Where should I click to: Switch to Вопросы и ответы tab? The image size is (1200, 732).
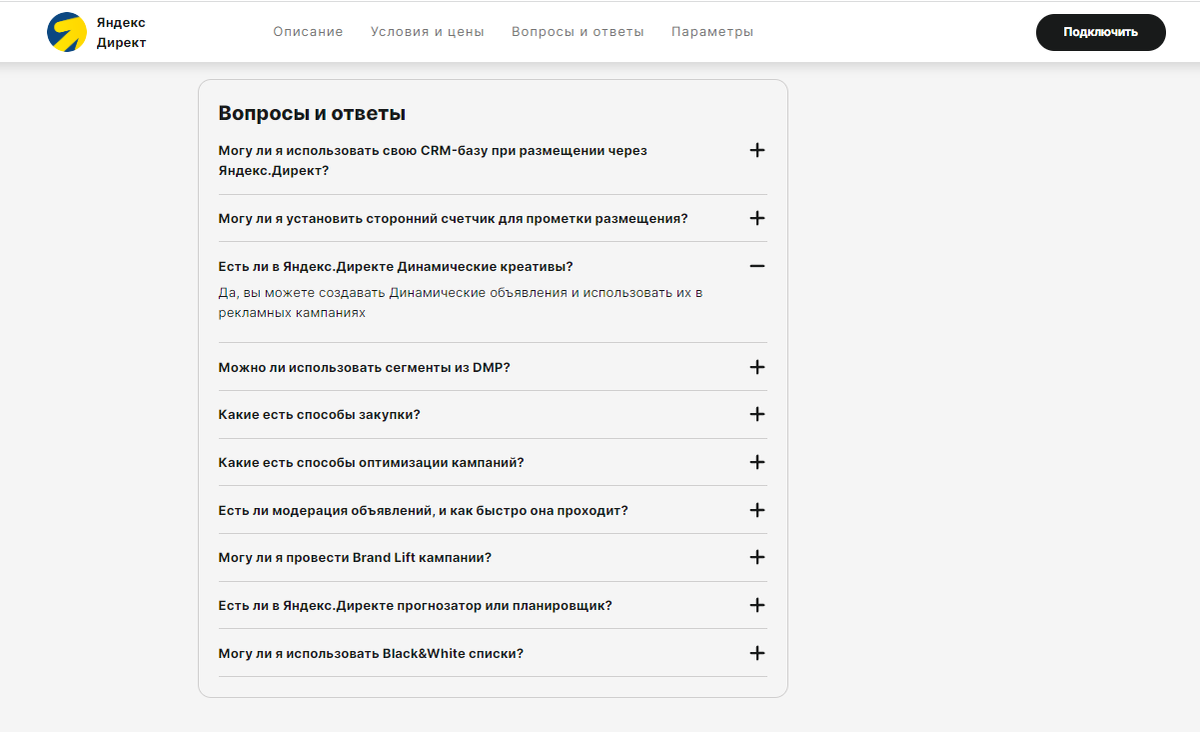point(578,32)
